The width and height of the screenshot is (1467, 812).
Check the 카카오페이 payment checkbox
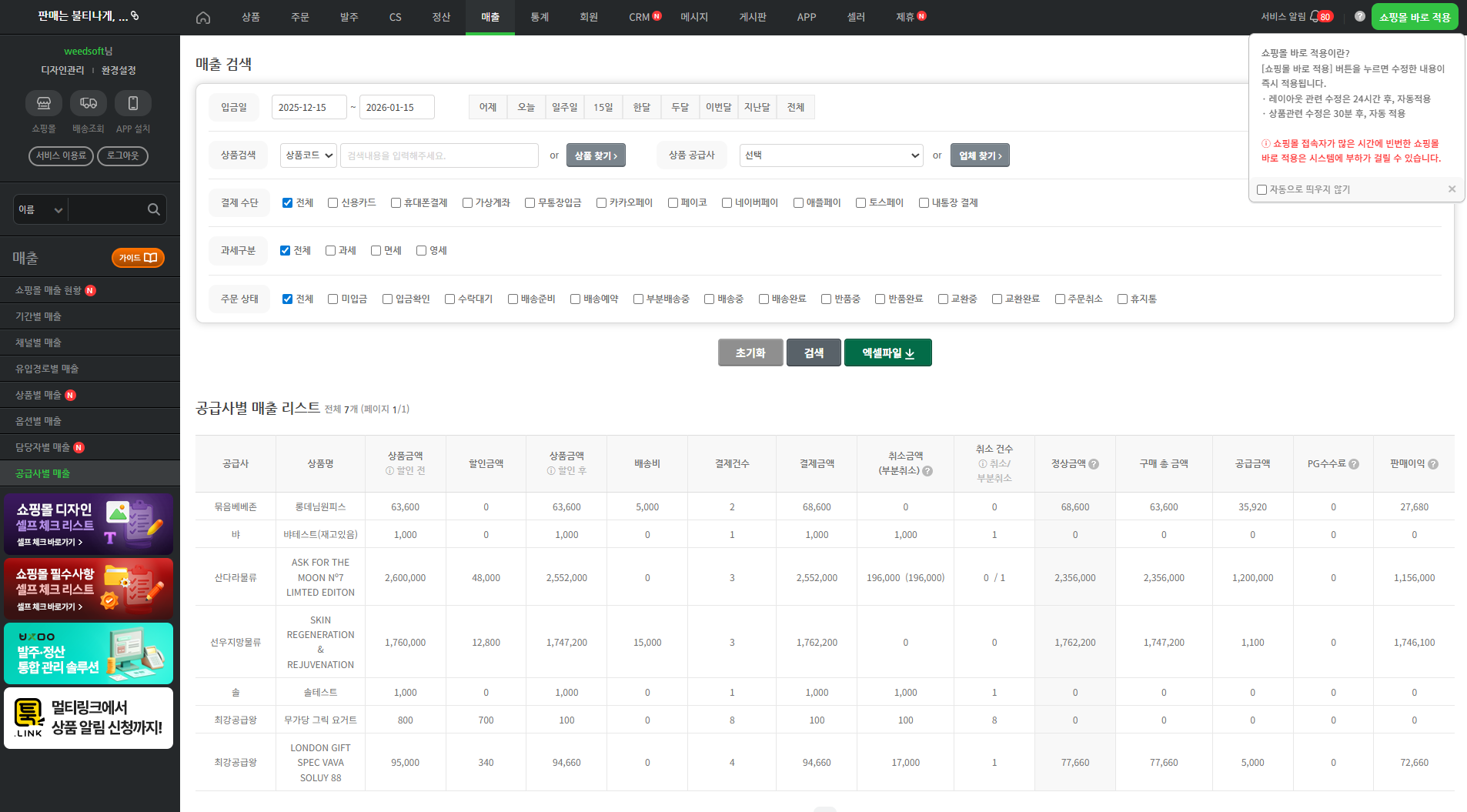coord(602,202)
